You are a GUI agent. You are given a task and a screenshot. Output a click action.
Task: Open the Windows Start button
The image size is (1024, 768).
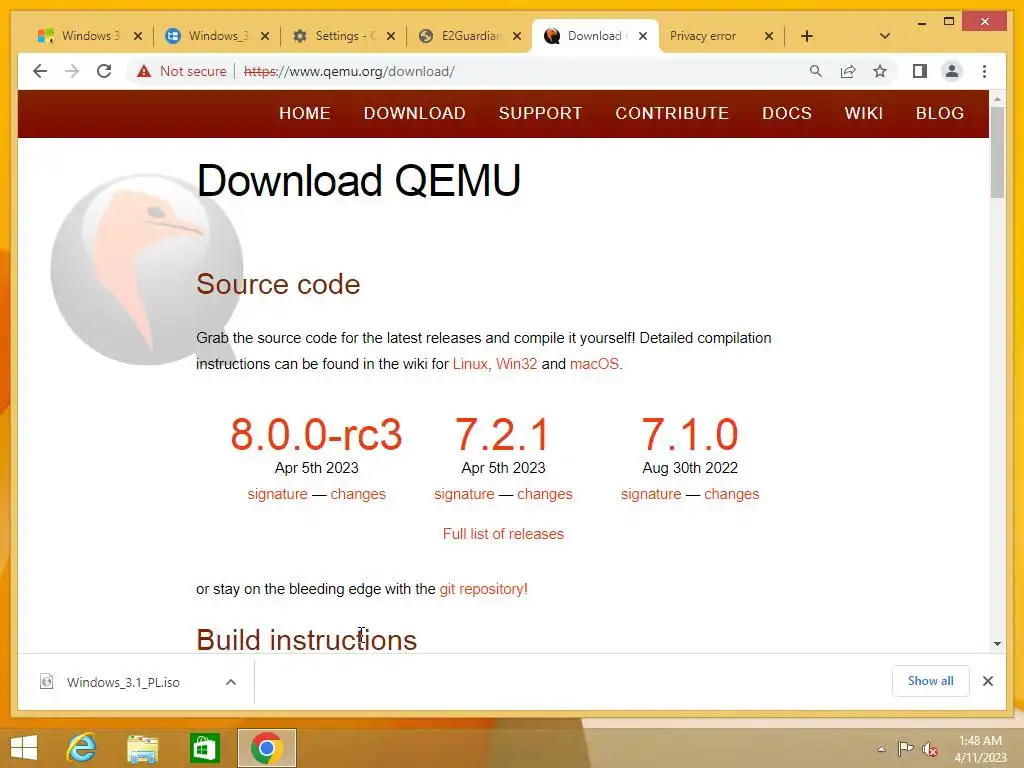(x=24, y=748)
